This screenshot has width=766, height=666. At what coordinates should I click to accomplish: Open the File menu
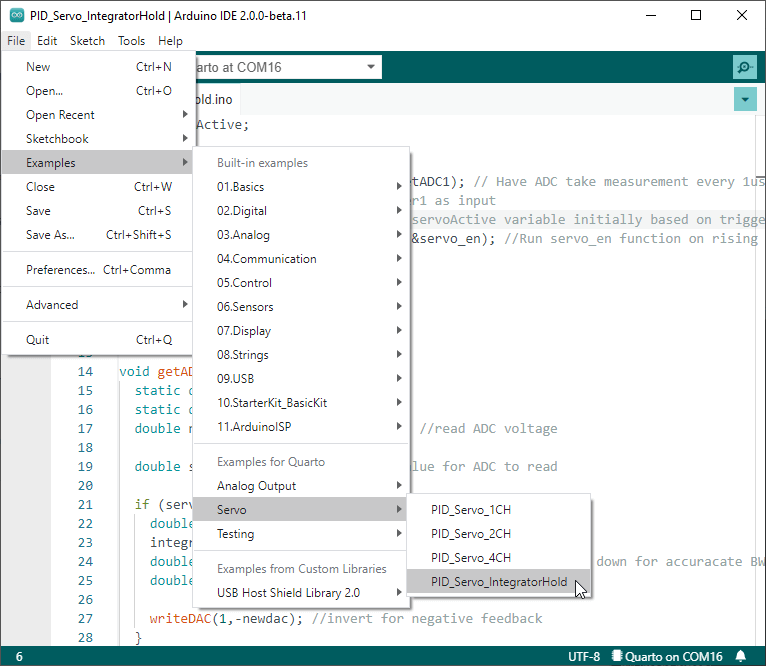coord(16,41)
